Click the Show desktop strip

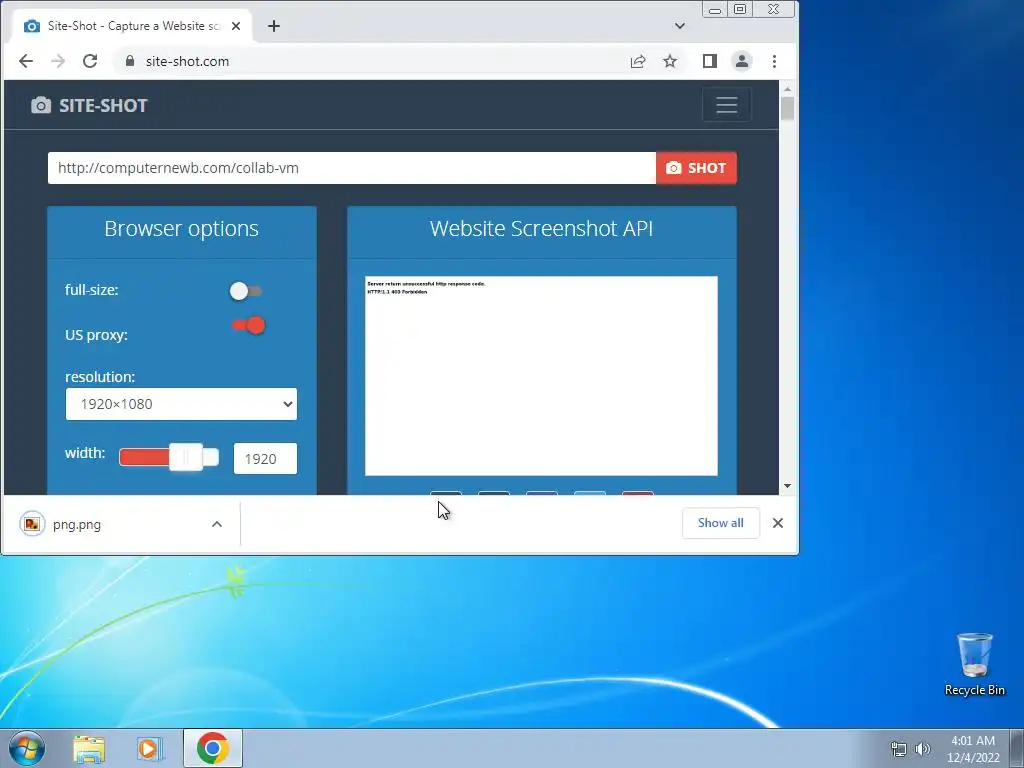click(1017, 748)
